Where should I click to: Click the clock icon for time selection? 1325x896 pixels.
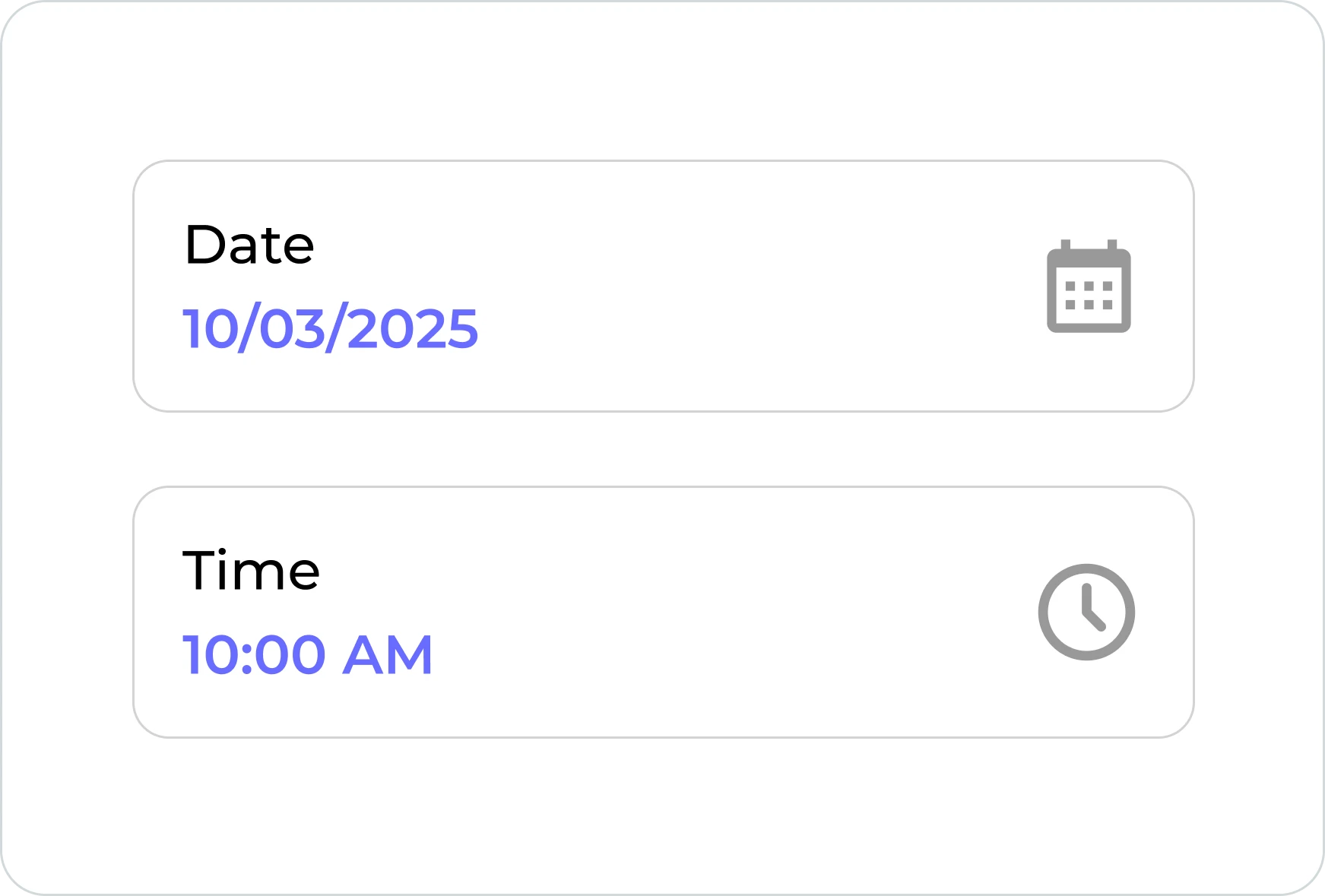1087,612
